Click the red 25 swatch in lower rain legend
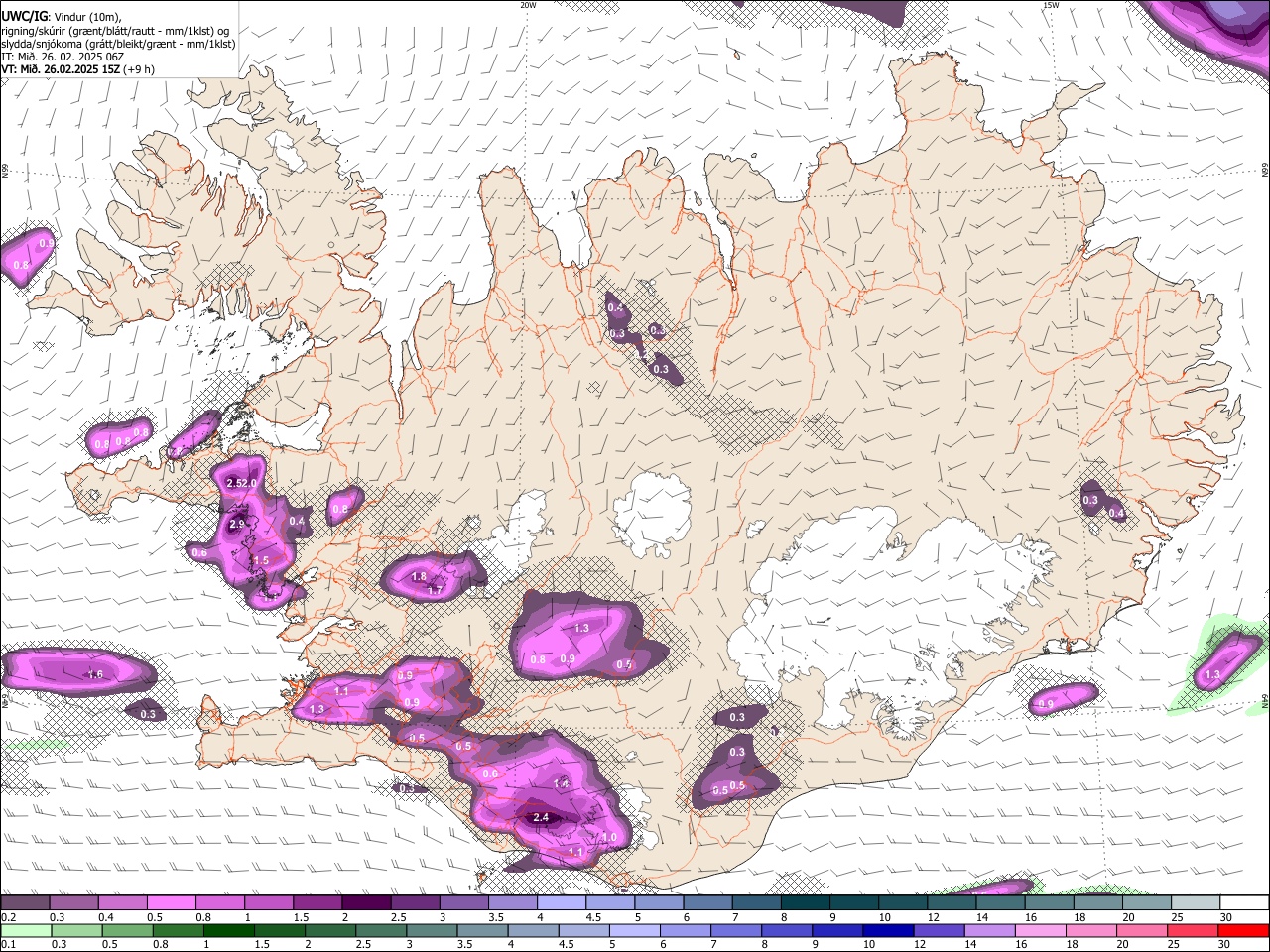Screen dimensions: 1270x952 [1193, 931]
